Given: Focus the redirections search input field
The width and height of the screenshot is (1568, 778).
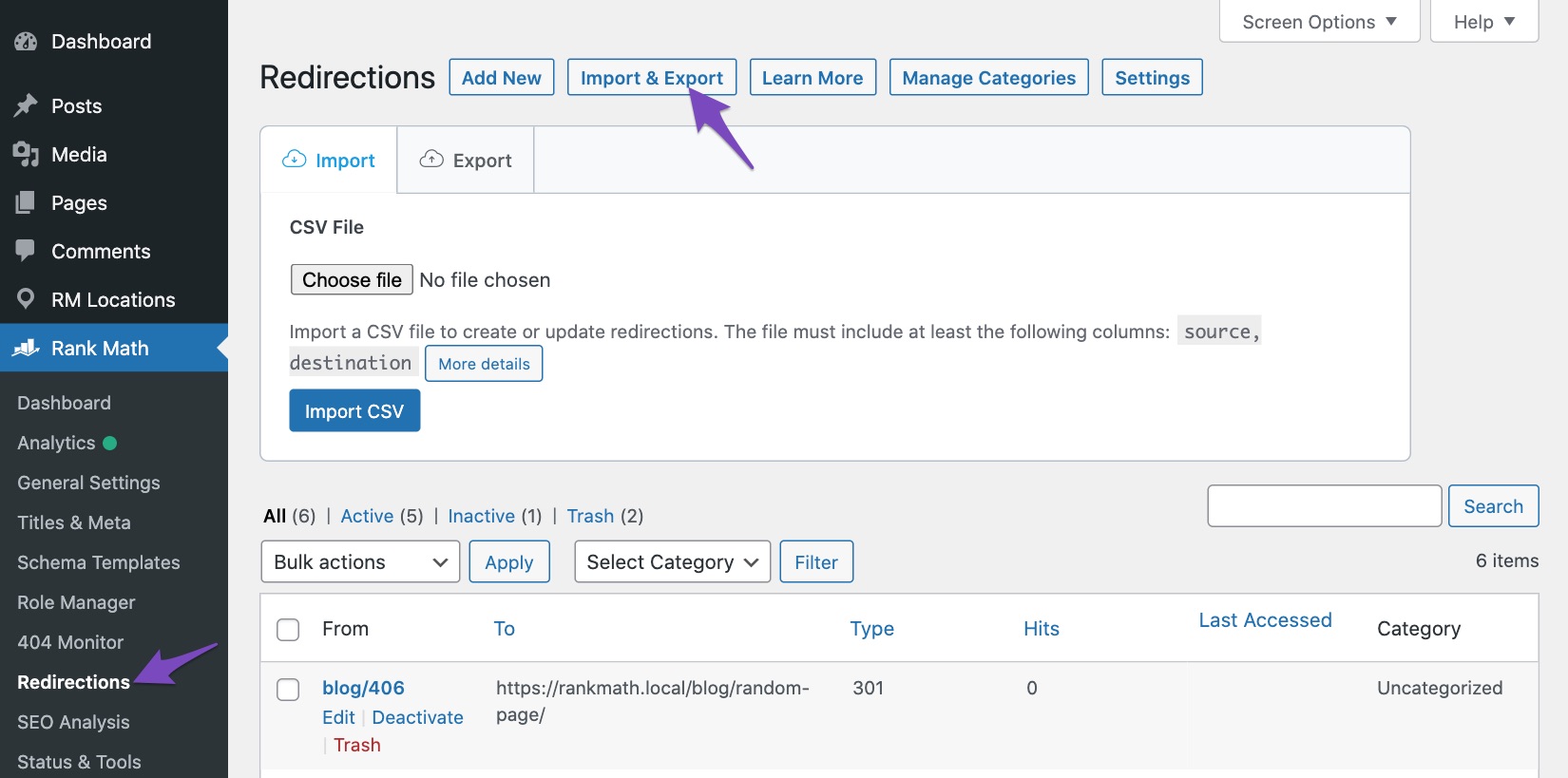Looking at the screenshot, I should tap(1324, 506).
